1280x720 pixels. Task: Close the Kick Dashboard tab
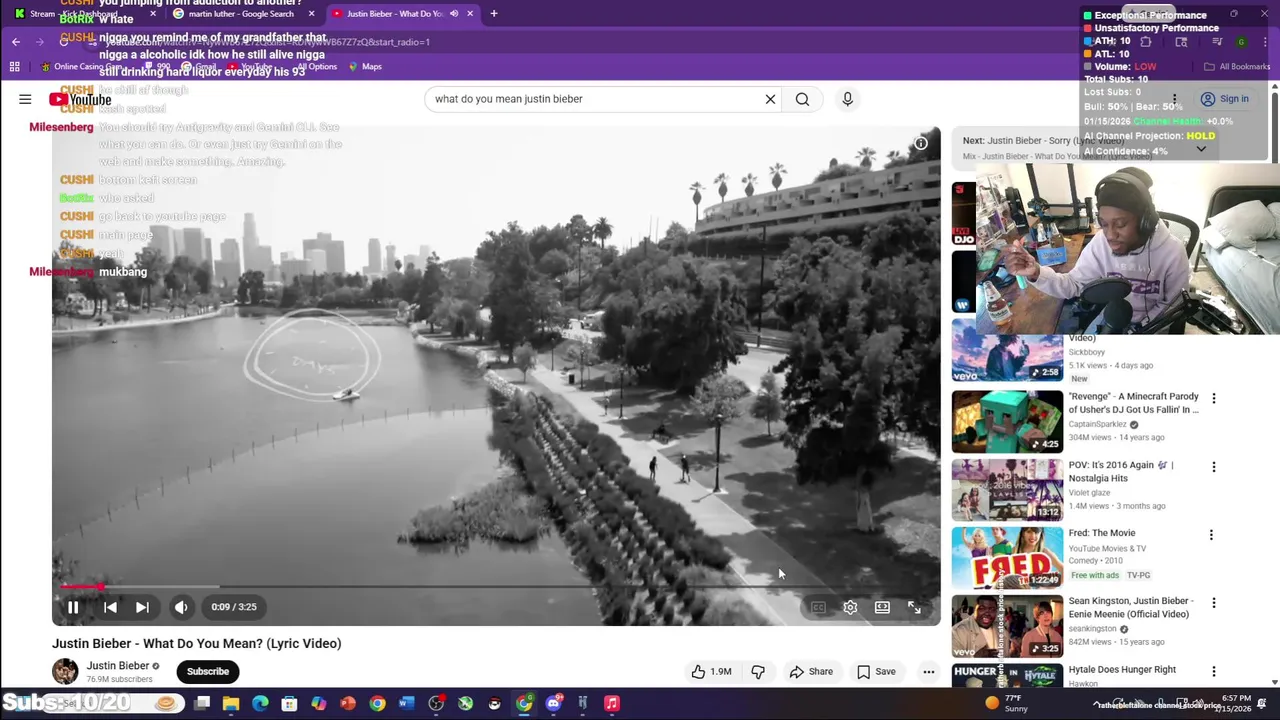tap(152, 14)
